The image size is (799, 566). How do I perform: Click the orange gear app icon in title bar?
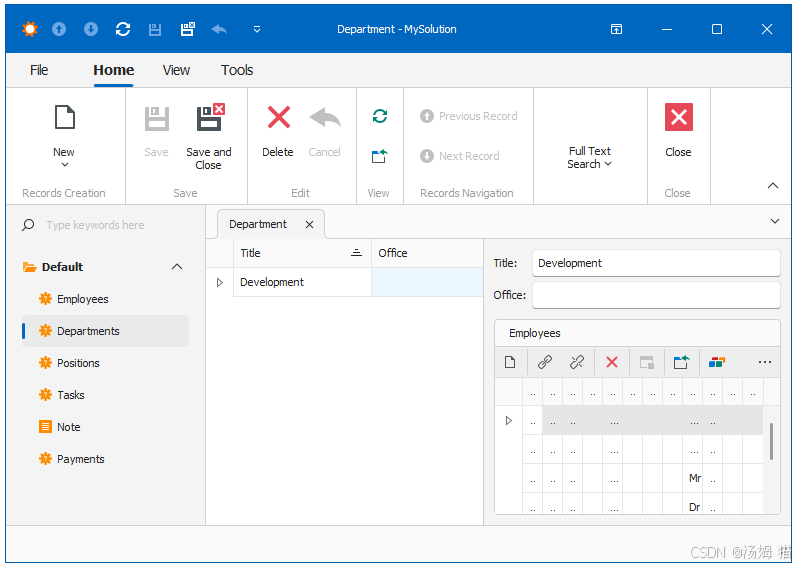[30, 29]
